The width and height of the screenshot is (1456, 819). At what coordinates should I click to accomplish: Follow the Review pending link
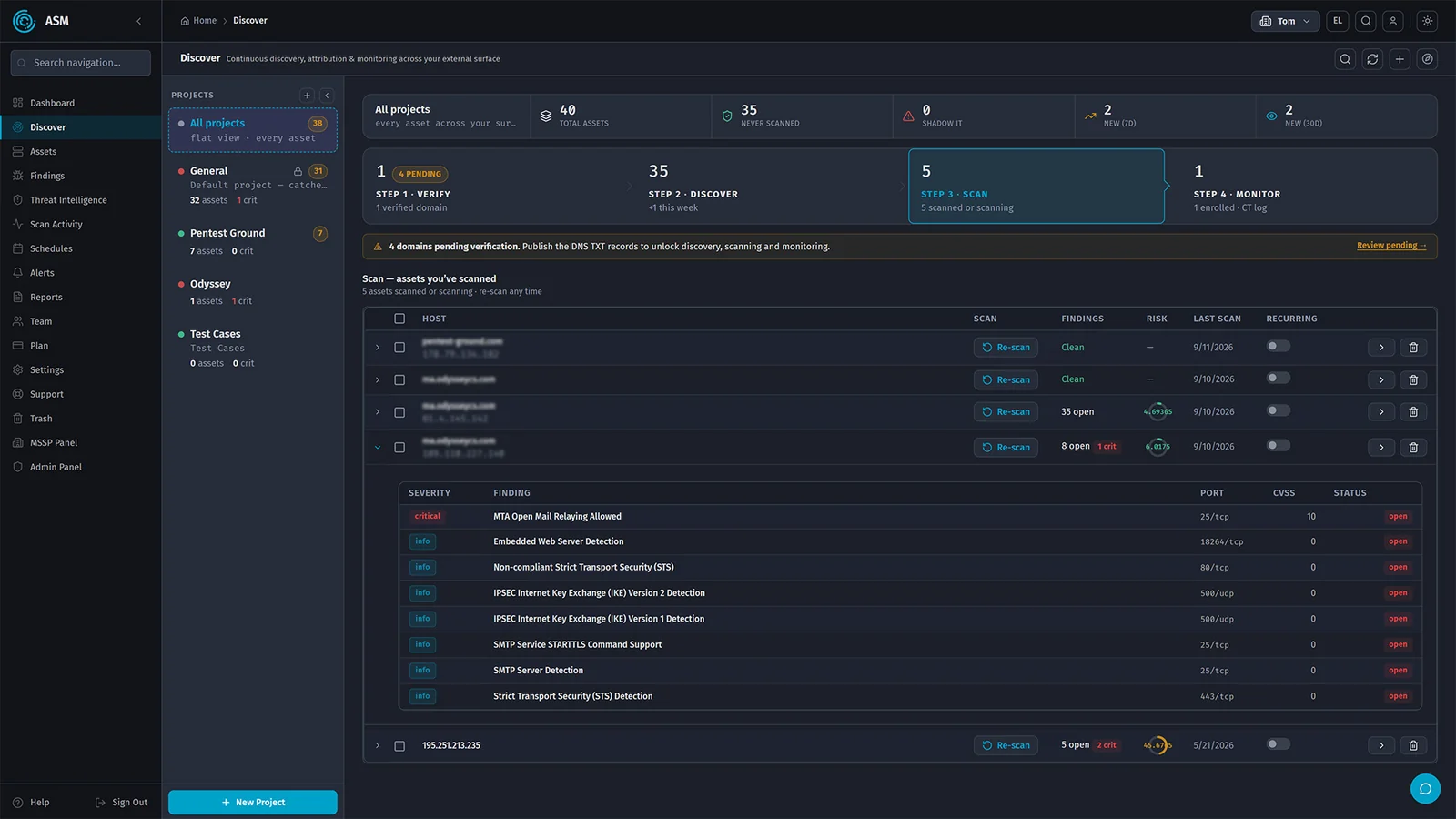1391,246
